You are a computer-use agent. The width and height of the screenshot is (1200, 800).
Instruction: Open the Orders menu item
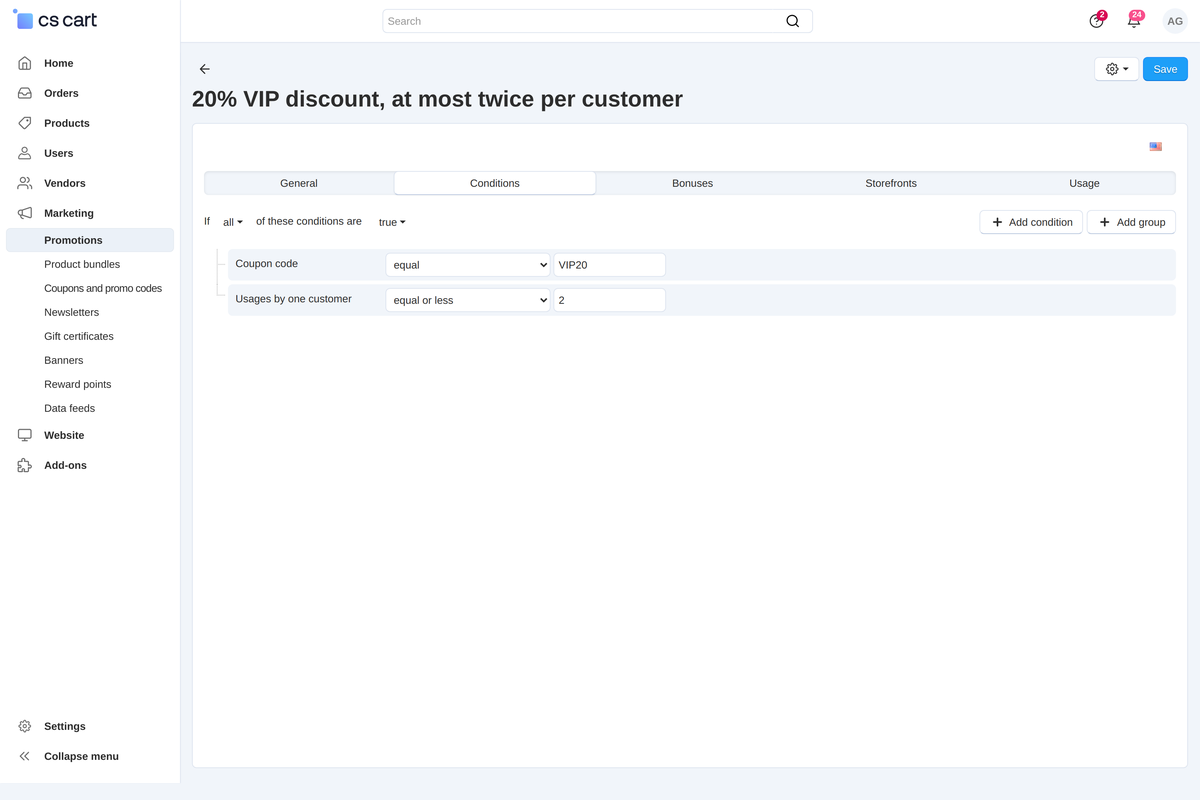61,93
